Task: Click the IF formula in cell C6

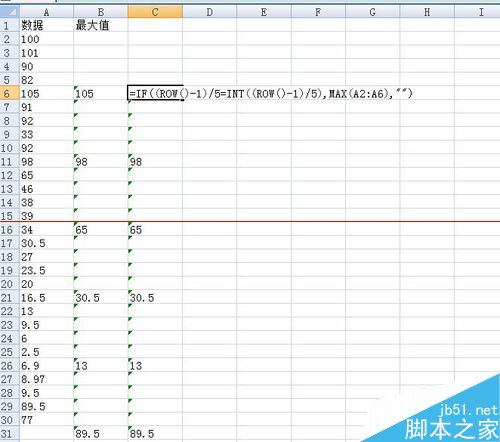Action: point(271,93)
